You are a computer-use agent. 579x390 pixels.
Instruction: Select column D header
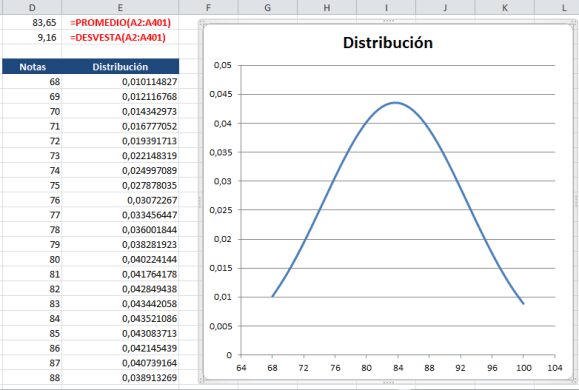pos(32,7)
